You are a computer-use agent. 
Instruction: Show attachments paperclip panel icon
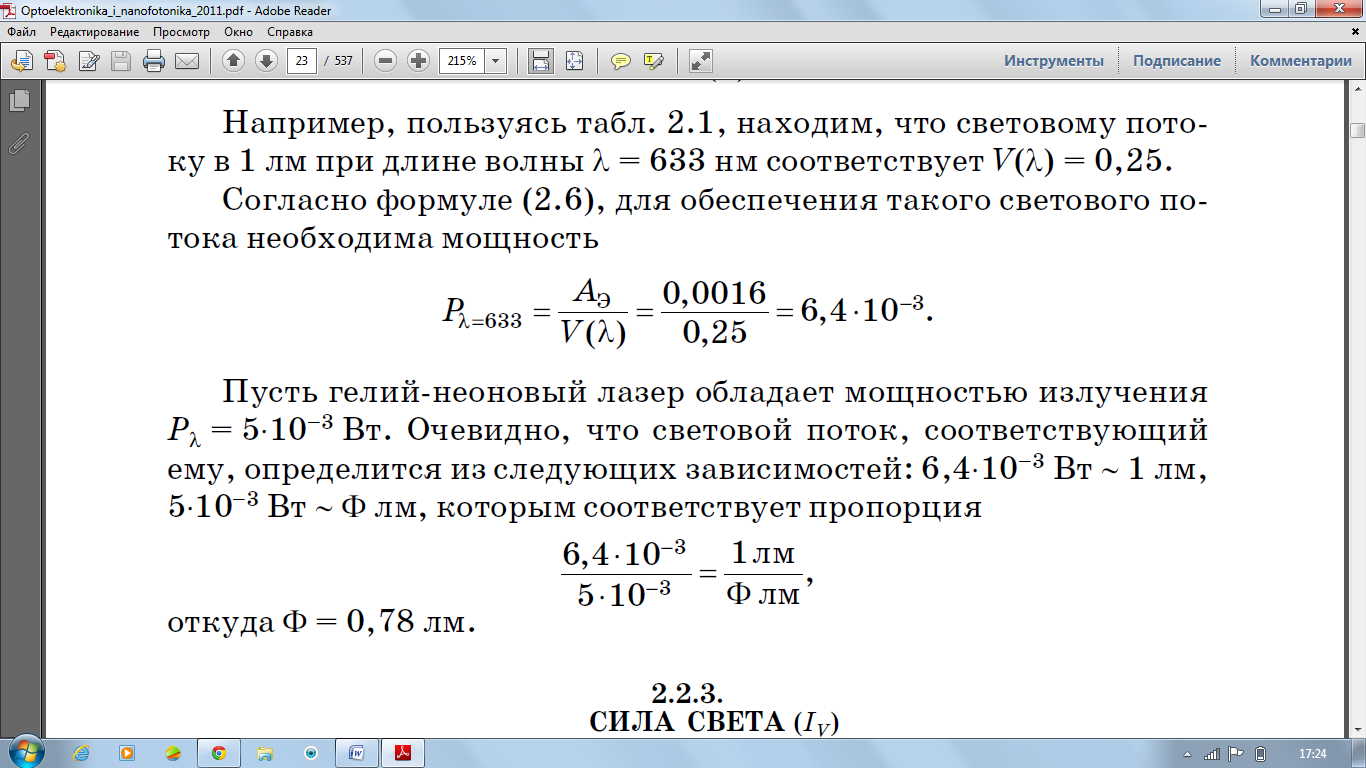click(18, 143)
